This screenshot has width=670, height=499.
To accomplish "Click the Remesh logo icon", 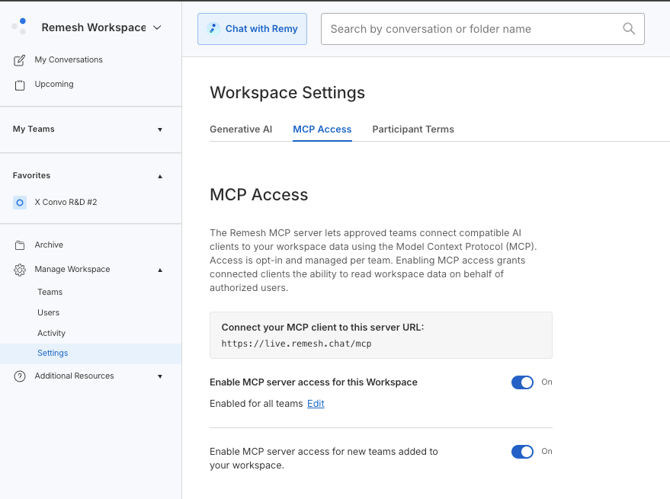I will pyautogui.click(x=19, y=26).
